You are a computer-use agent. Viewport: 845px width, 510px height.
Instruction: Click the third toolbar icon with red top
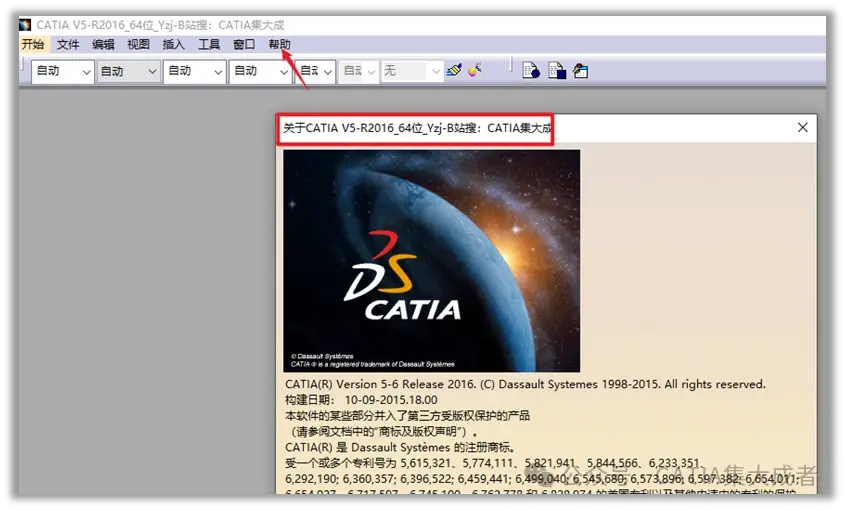pos(580,71)
